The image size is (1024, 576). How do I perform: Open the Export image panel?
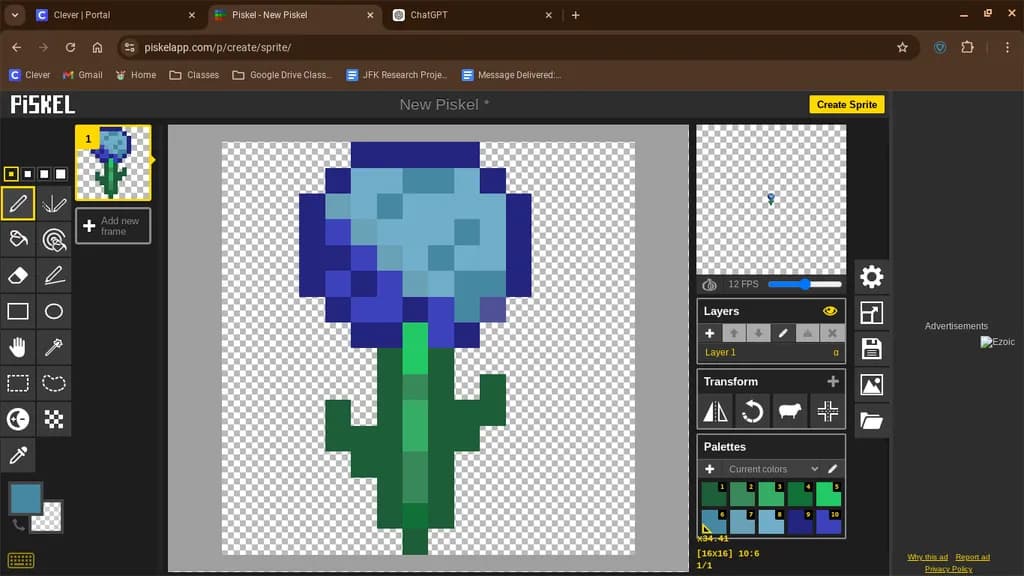(x=871, y=385)
